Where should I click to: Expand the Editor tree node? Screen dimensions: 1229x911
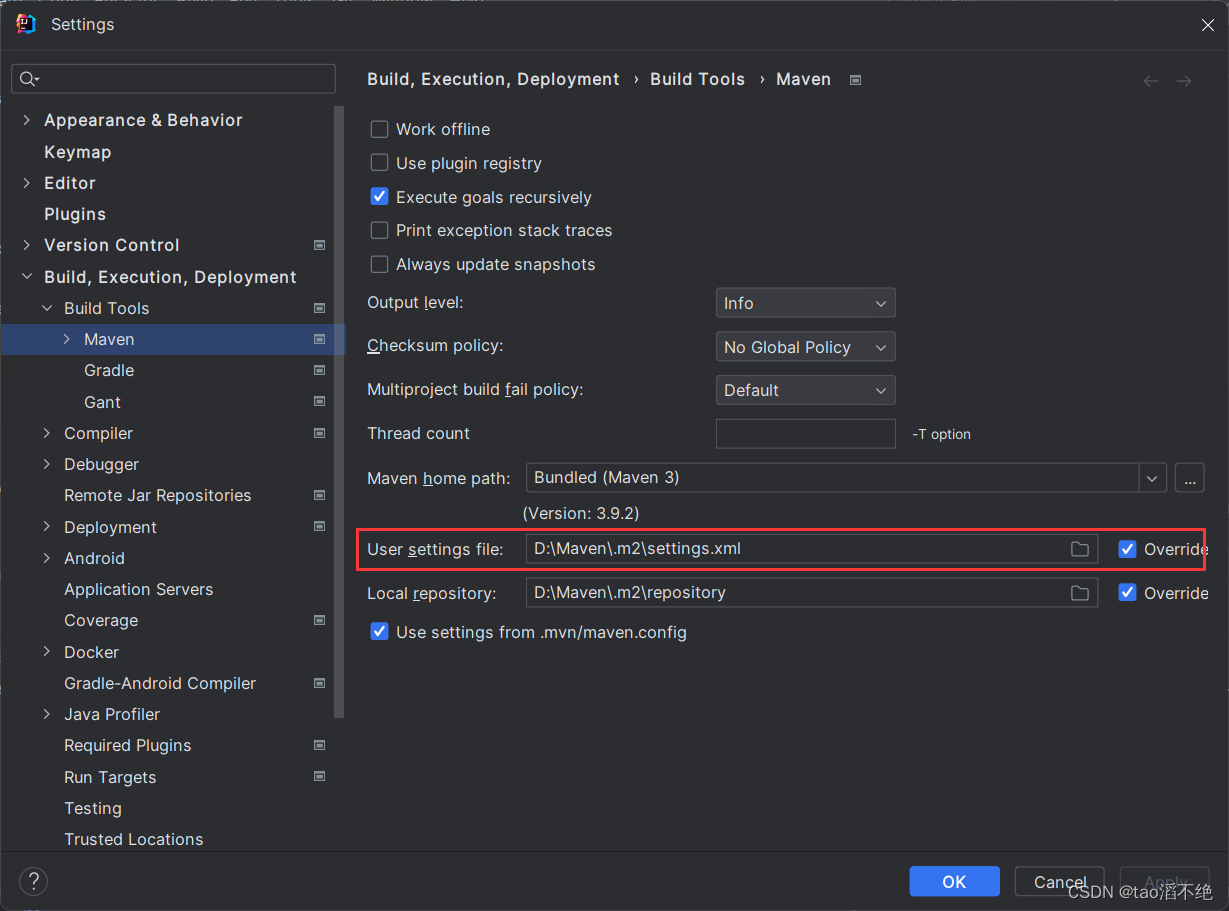[27, 183]
